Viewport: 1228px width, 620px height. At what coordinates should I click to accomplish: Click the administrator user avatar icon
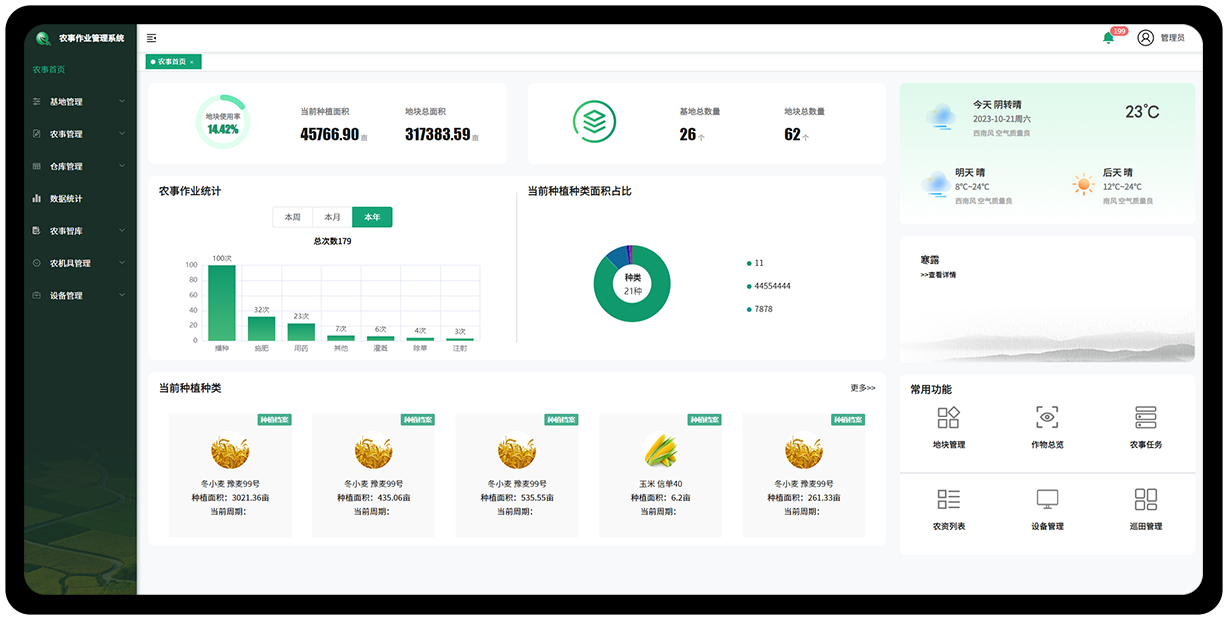[x=1146, y=38]
